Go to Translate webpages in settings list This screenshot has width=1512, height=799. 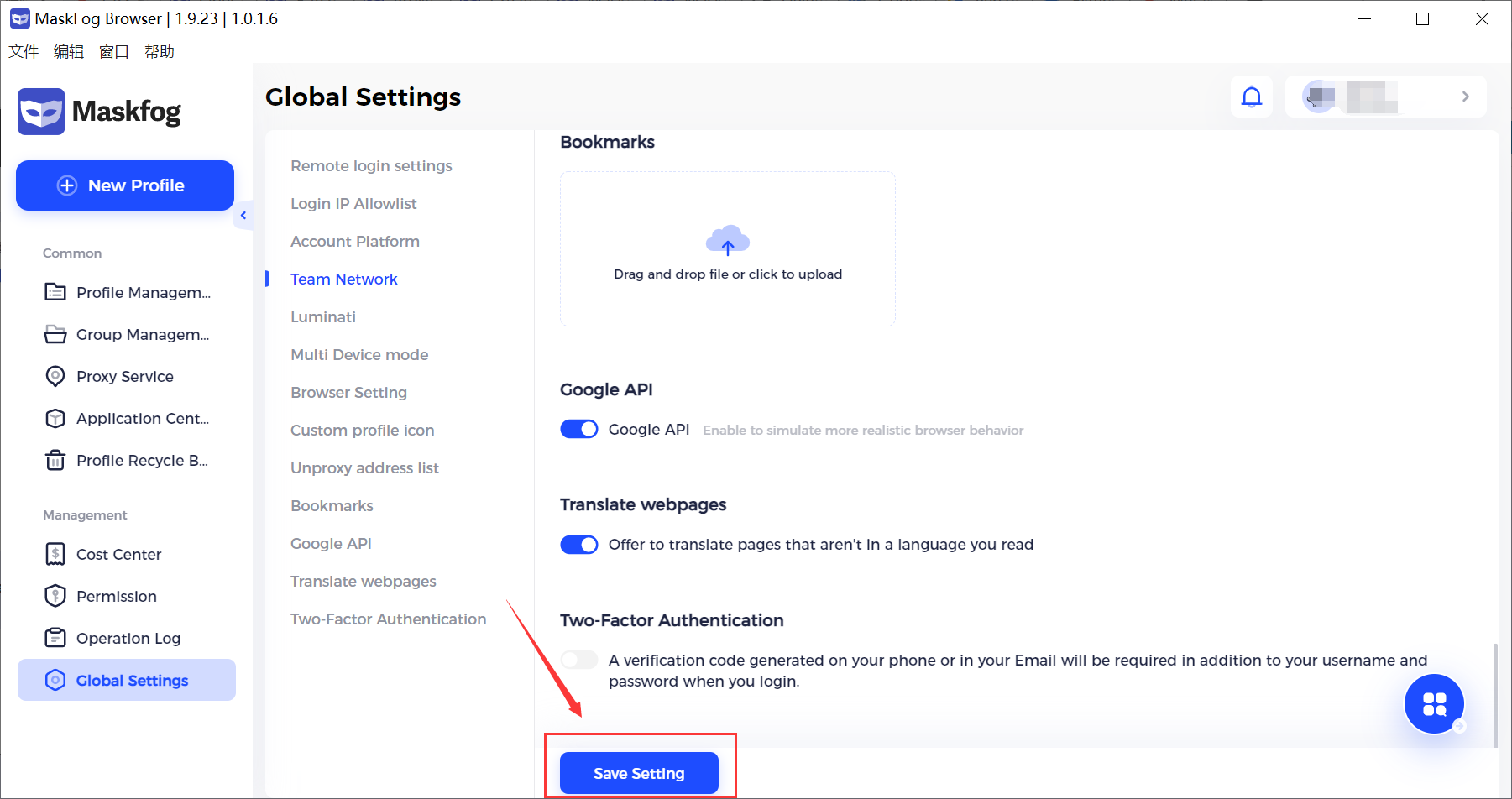[x=364, y=582]
